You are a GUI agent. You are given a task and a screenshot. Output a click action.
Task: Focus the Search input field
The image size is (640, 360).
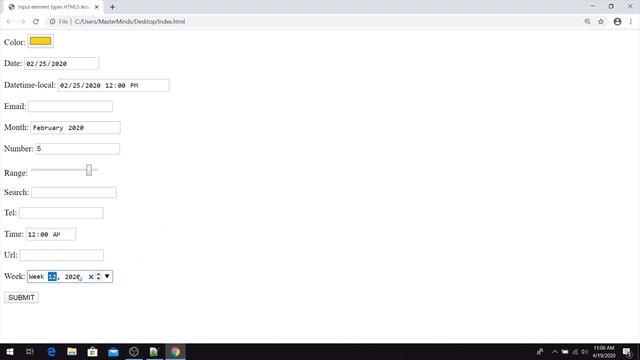point(74,192)
